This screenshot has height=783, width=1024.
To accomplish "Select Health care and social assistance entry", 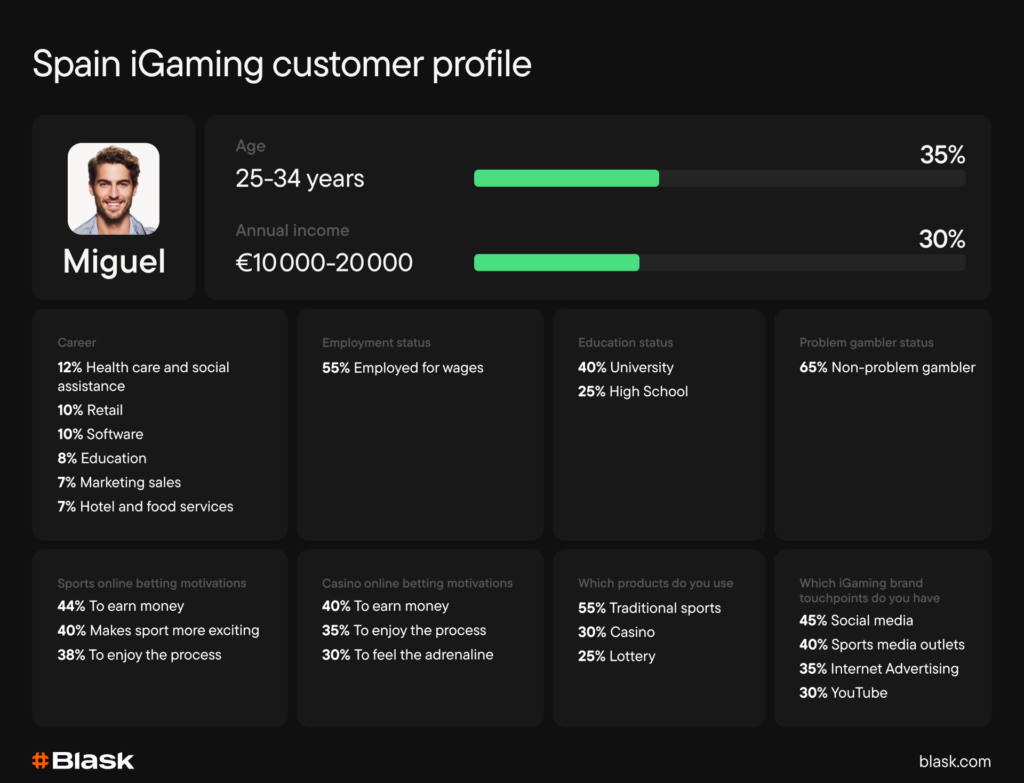I will pos(143,376).
